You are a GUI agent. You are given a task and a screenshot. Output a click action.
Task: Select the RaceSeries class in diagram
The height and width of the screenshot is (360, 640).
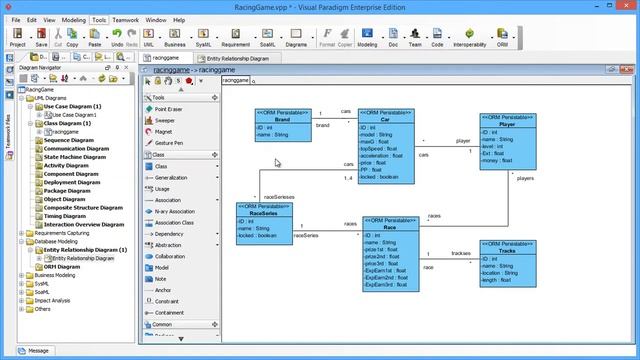click(264, 224)
